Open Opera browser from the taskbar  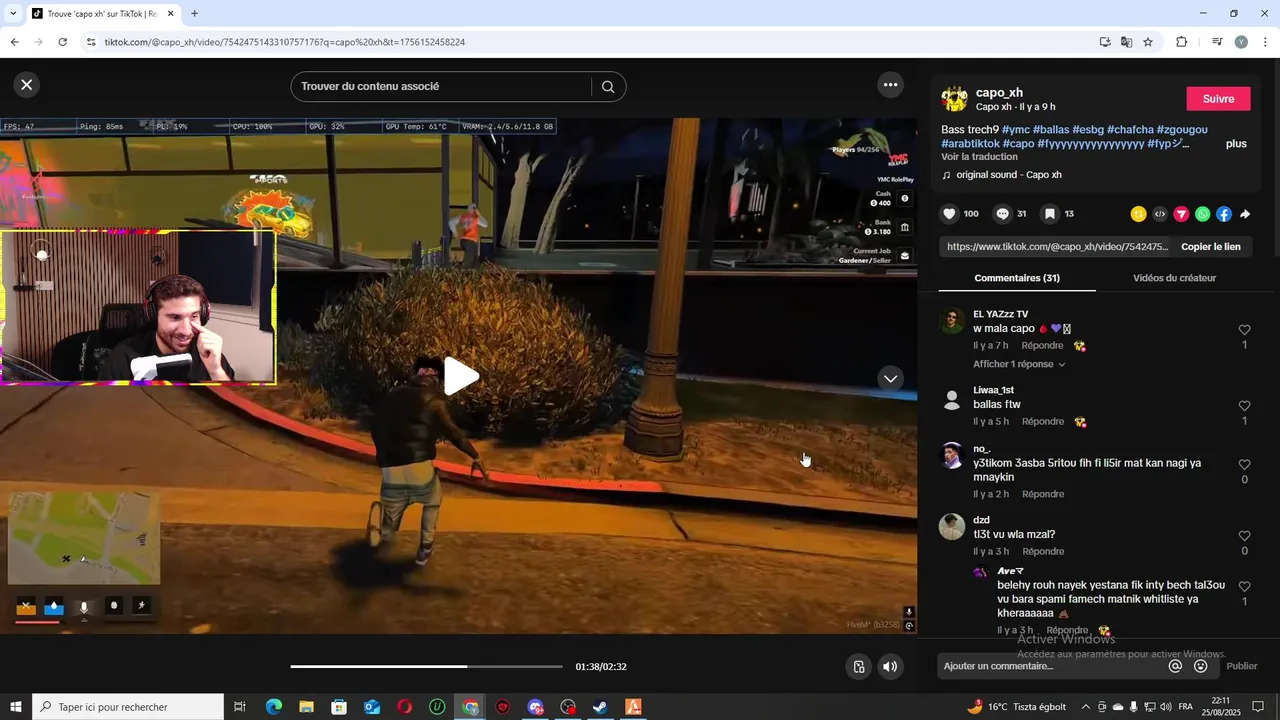click(x=404, y=707)
